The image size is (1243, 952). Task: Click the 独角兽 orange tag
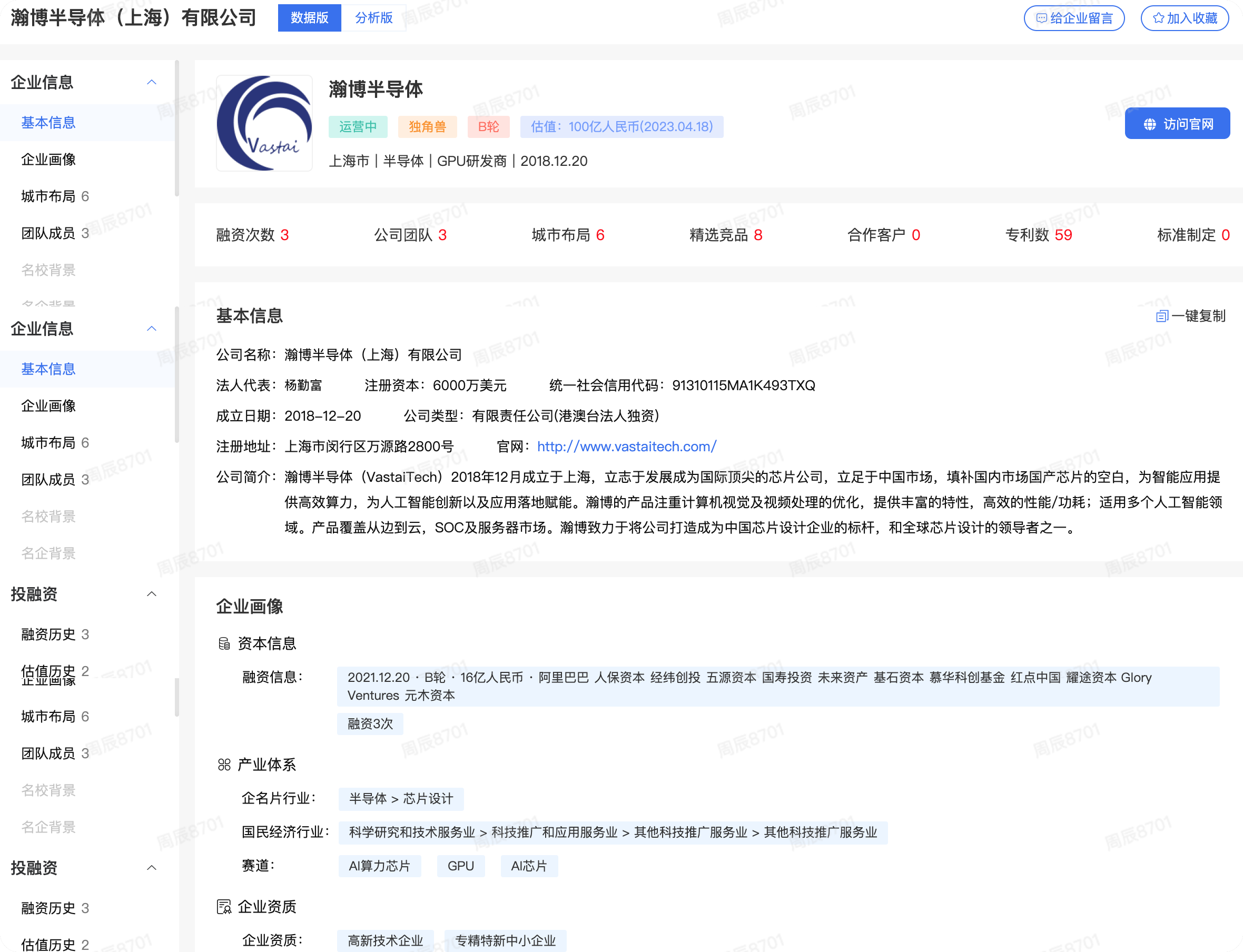[x=427, y=127]
